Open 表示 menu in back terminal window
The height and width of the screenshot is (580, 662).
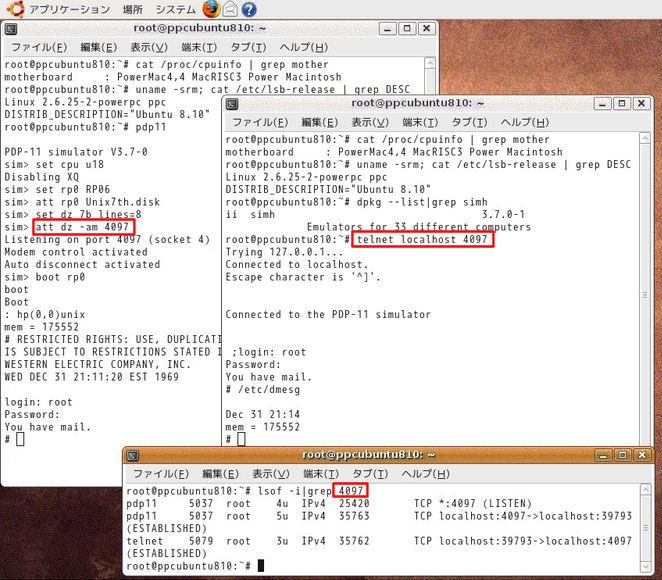(x=149, y=47)
